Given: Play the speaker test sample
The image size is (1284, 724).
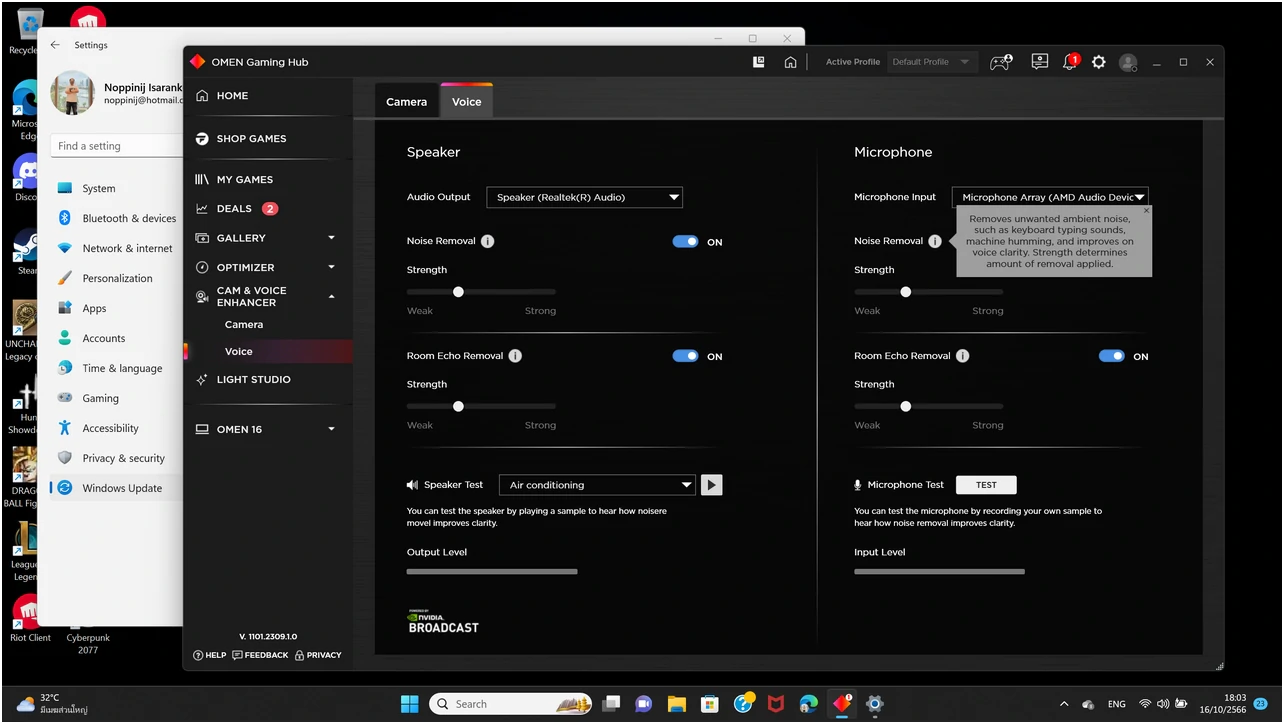Looking at the screenshot, I should tap(711, 485).
